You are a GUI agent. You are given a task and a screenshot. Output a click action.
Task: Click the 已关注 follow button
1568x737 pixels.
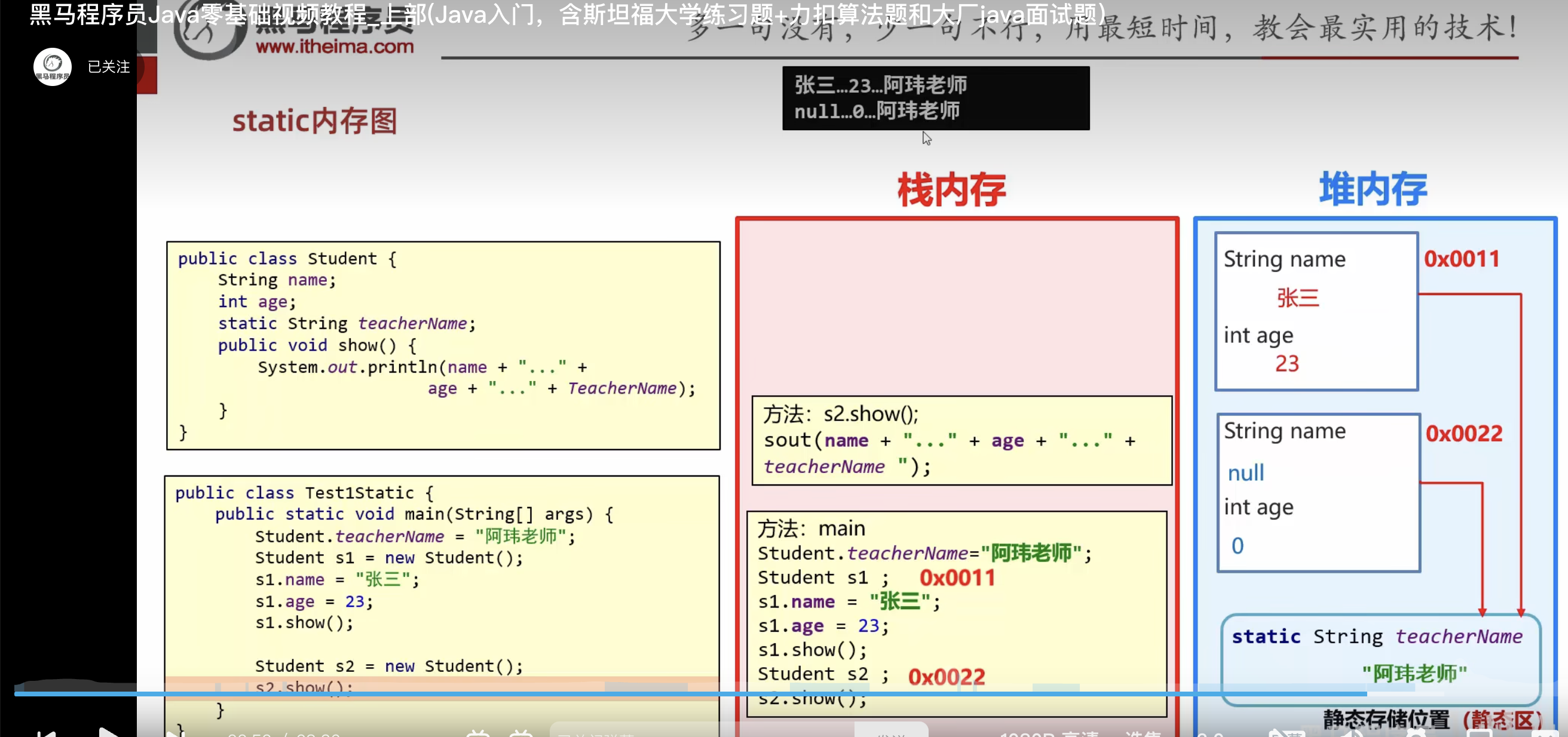(108, 66)
